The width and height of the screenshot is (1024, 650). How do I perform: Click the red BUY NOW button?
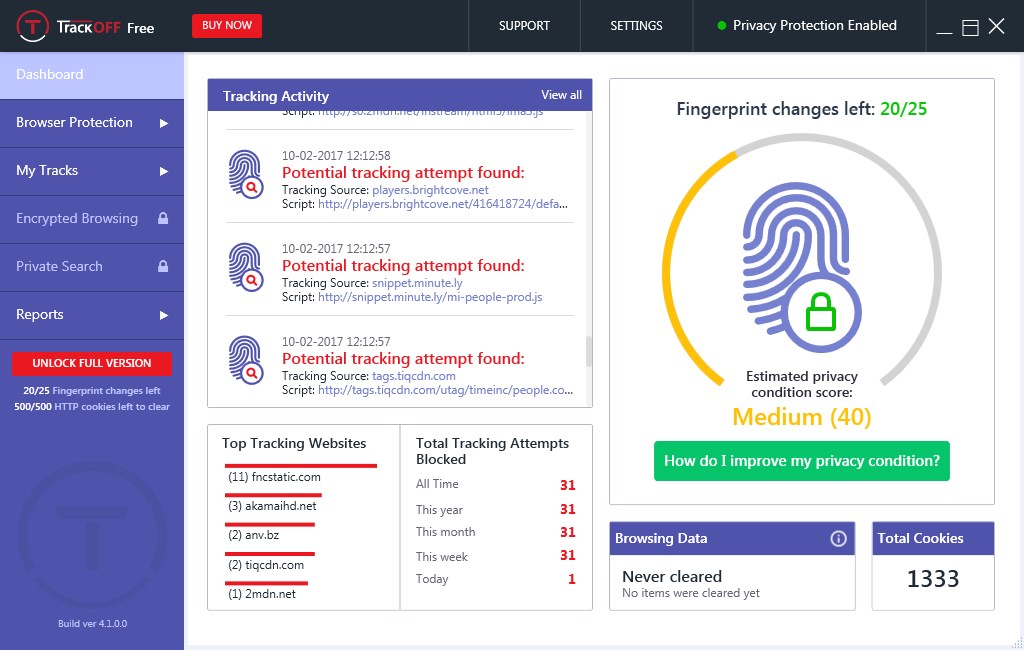pos(227,25)
